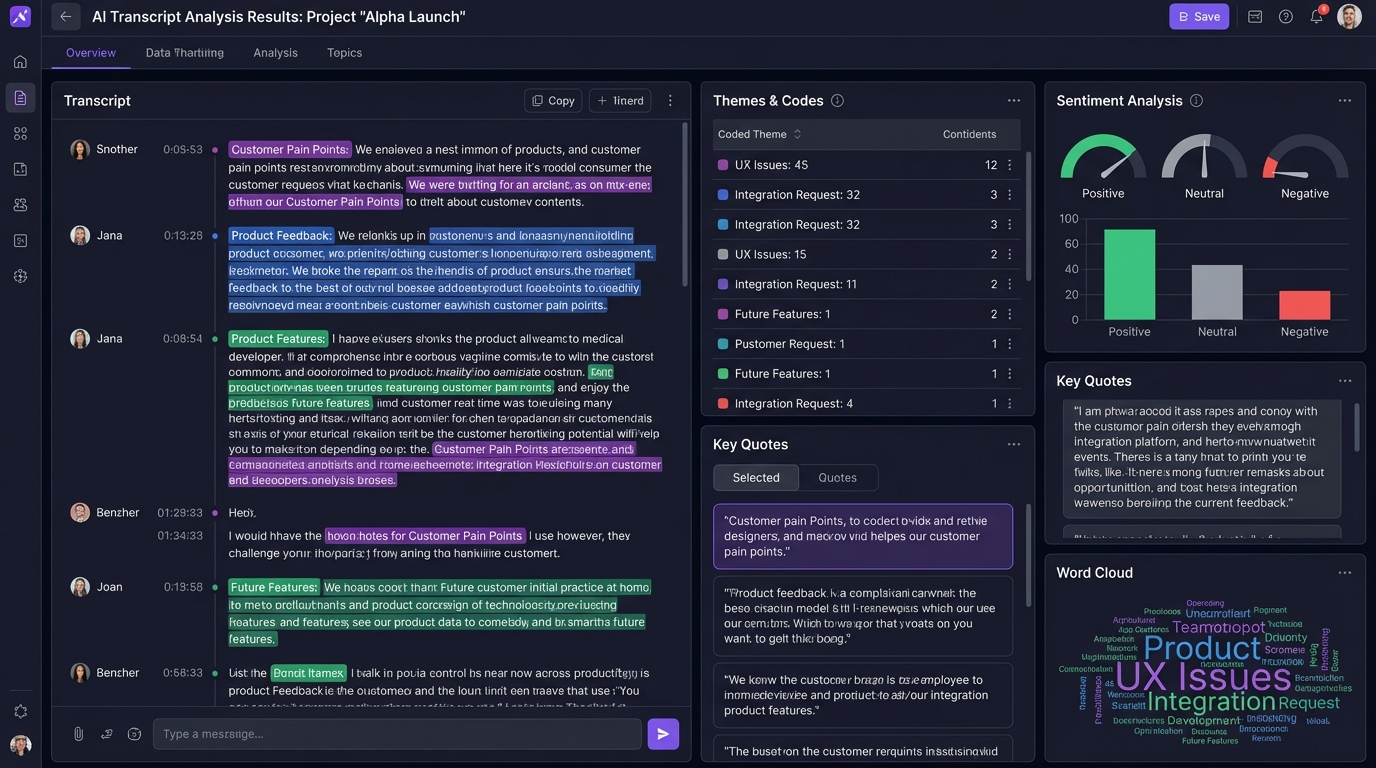Screen dimensions: 1376x768
Task: Select the transcripts document icon in sidebar
Action: (20, 96)
